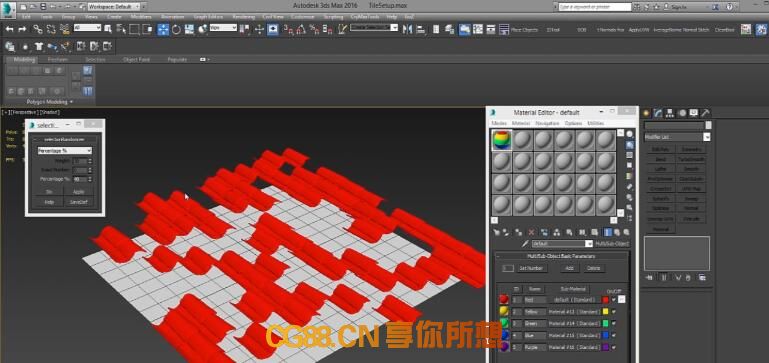Uncheck On/Off for Green sub-material

click(614, 323)
